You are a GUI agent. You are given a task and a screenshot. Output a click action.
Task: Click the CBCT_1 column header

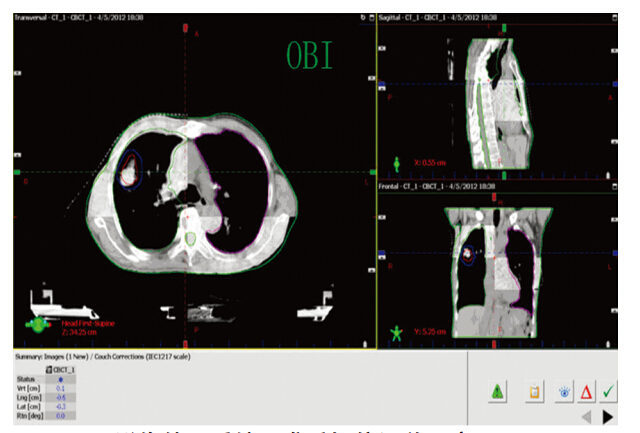tap(63, 370)
